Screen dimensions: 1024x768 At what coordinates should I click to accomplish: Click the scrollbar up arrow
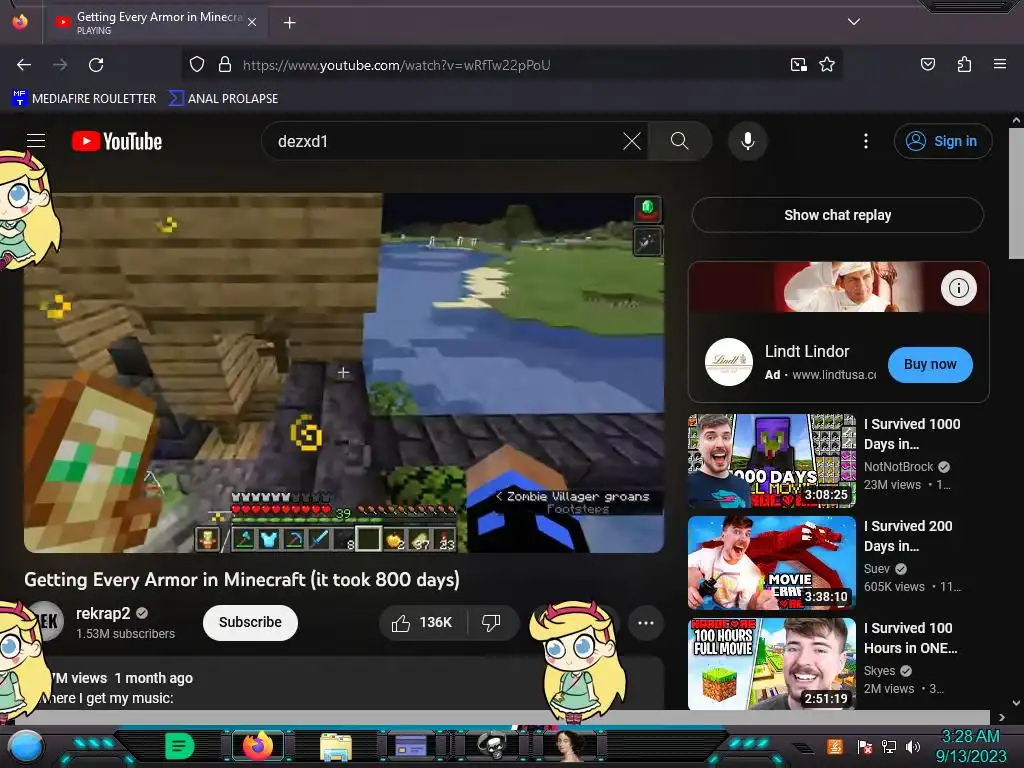click(x=1016, y=121)
